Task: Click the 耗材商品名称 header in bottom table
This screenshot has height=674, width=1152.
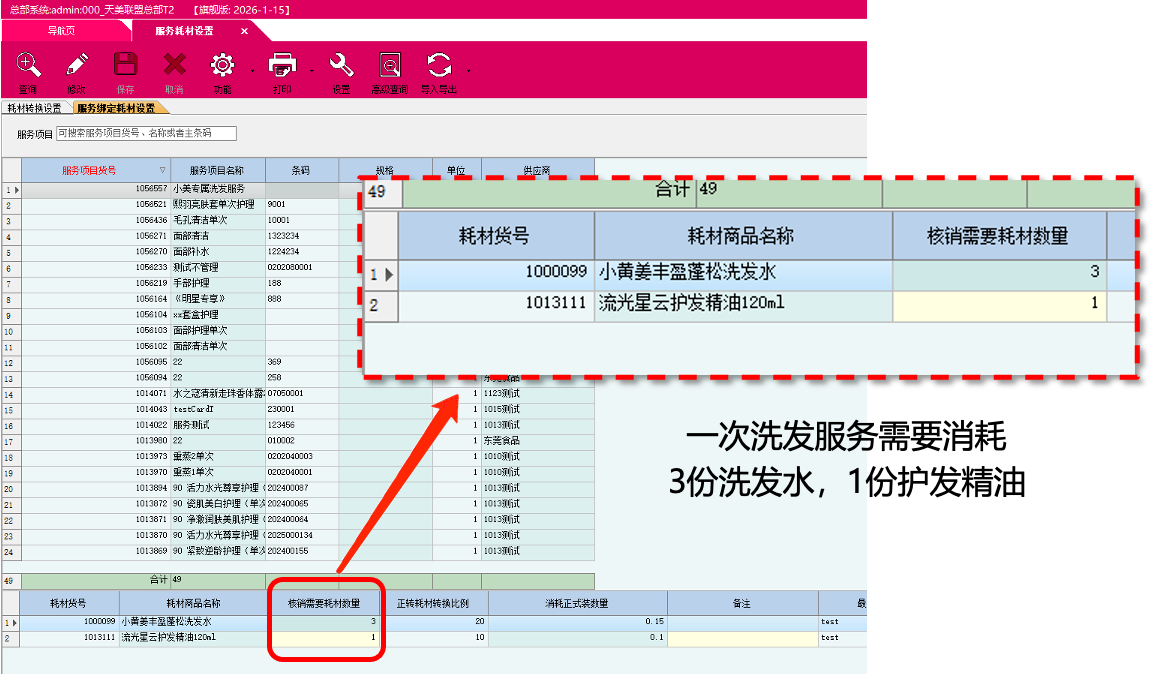Action: click(193, 603)
